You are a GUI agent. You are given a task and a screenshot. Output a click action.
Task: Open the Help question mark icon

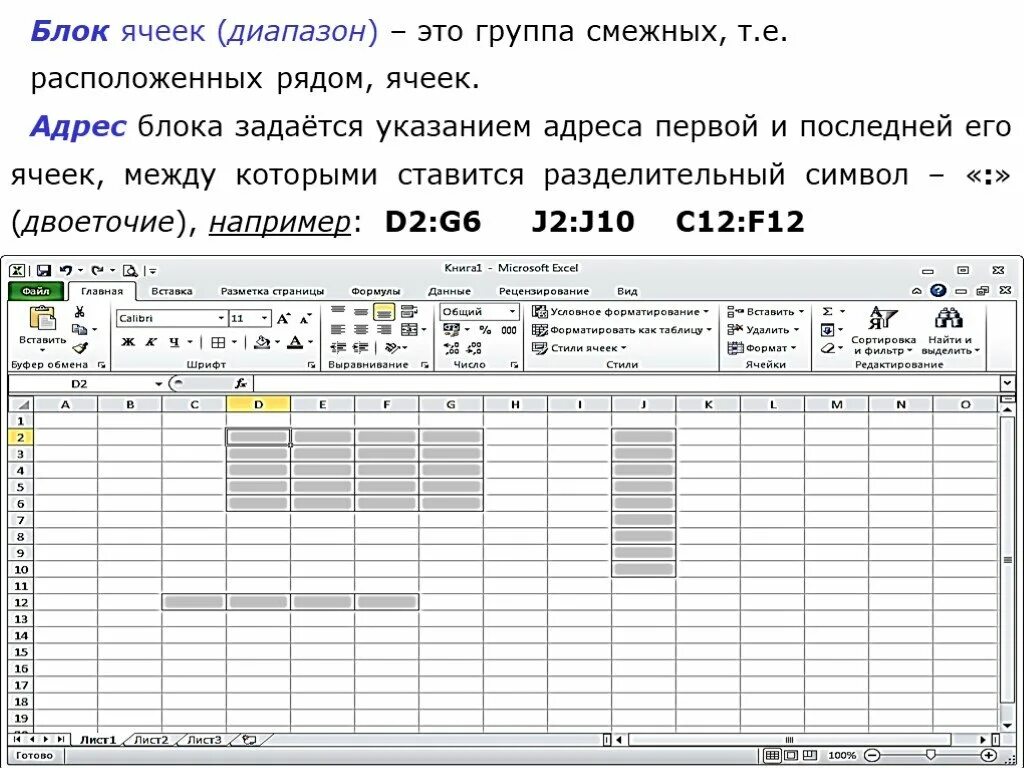pyautogui.click(x=938, y=291)
